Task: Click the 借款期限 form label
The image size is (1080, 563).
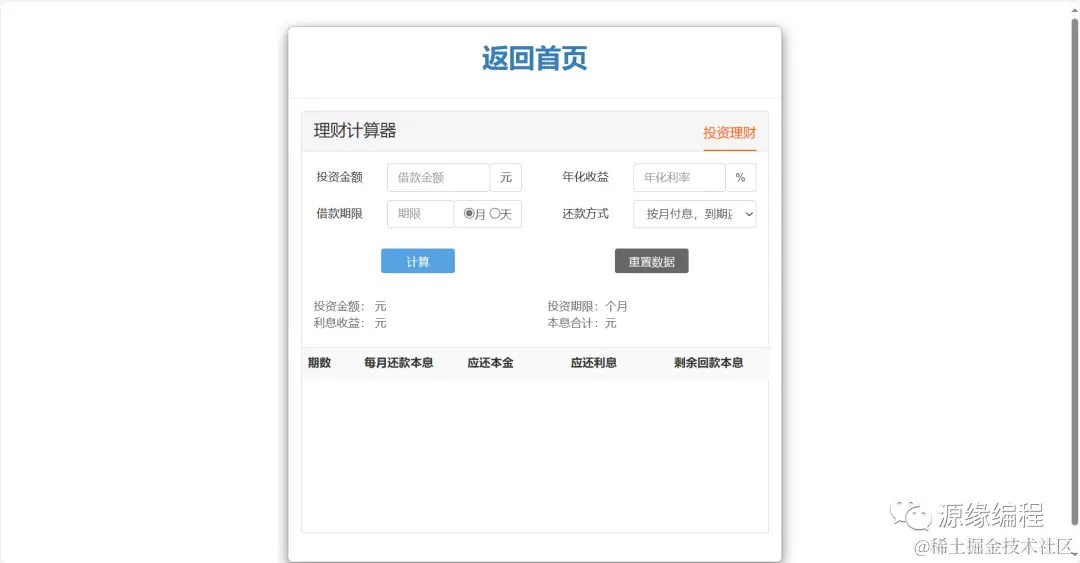Action: 340,214
